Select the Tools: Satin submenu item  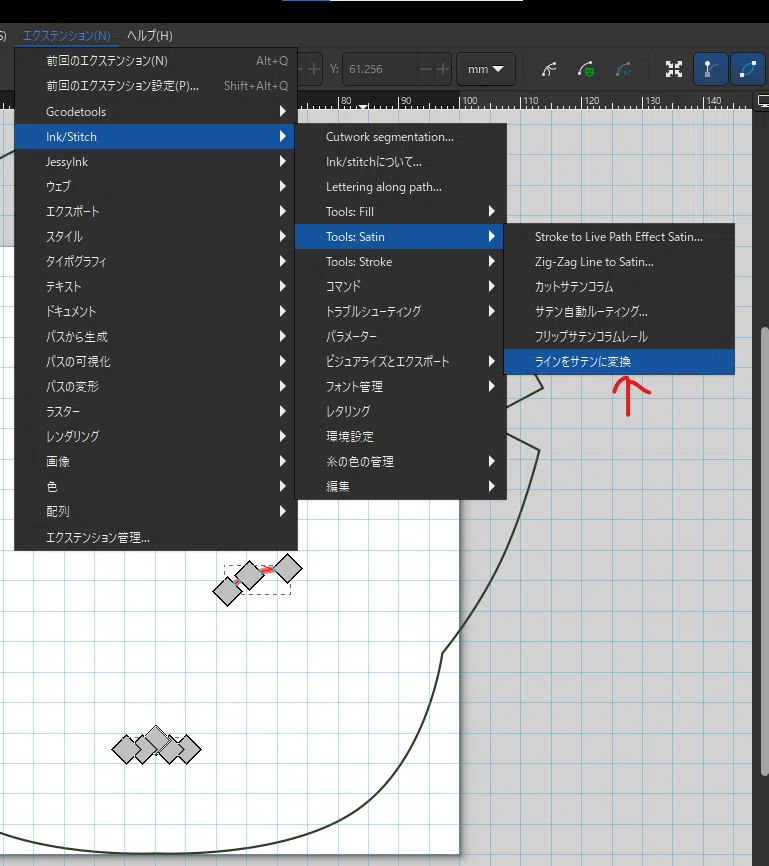click(x=401, y=236)
